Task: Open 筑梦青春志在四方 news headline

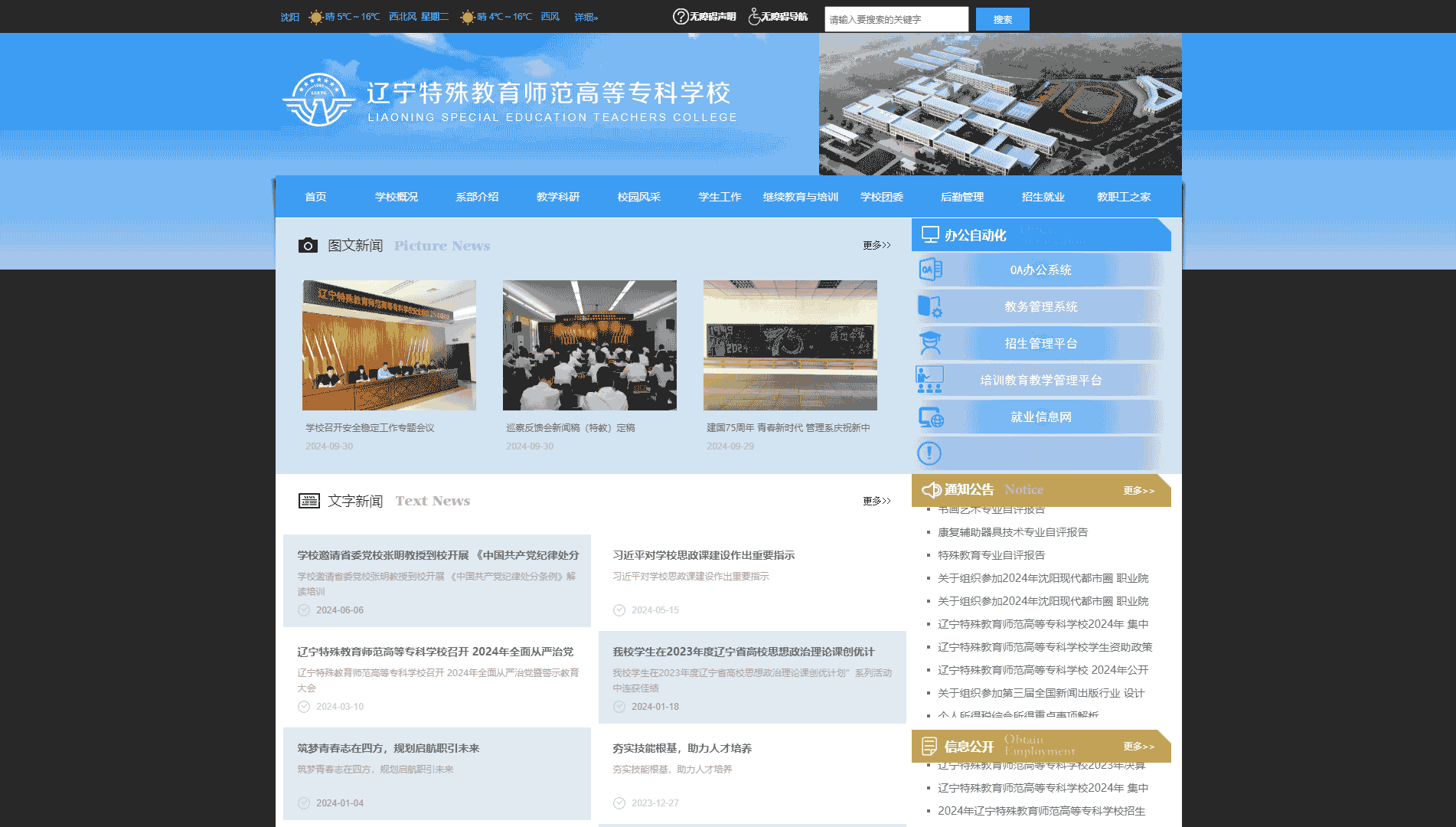Action: [388, 748]
